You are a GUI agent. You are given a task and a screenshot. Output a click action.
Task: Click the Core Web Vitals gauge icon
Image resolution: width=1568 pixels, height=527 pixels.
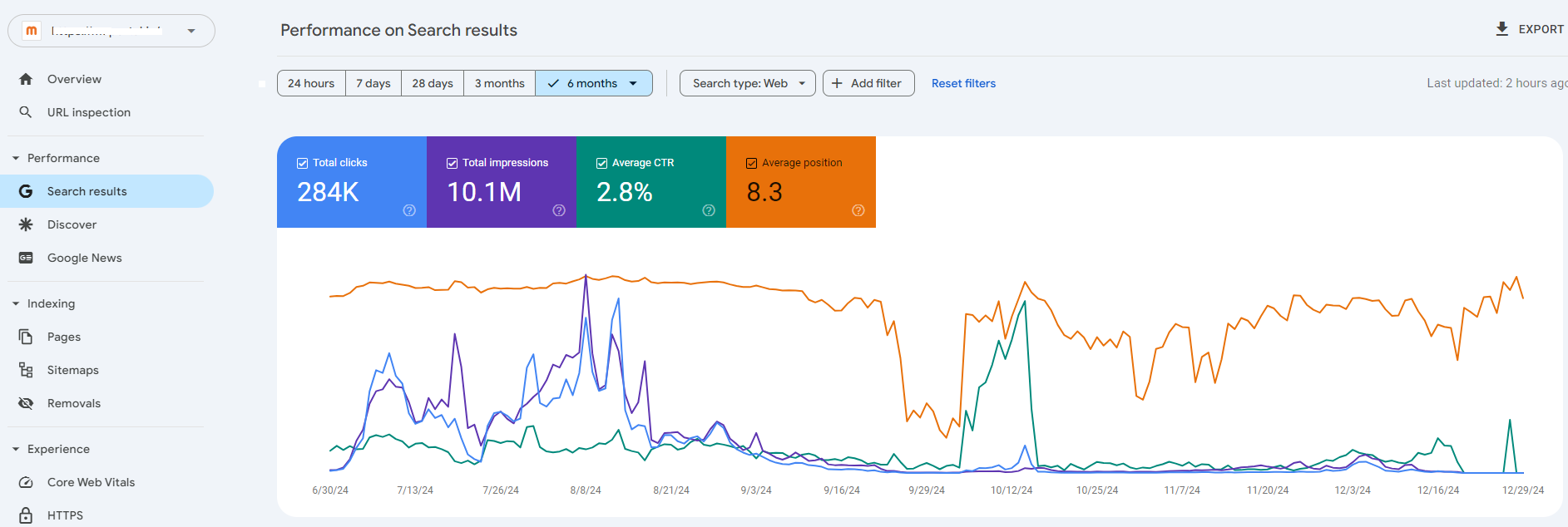click(26, 482)
